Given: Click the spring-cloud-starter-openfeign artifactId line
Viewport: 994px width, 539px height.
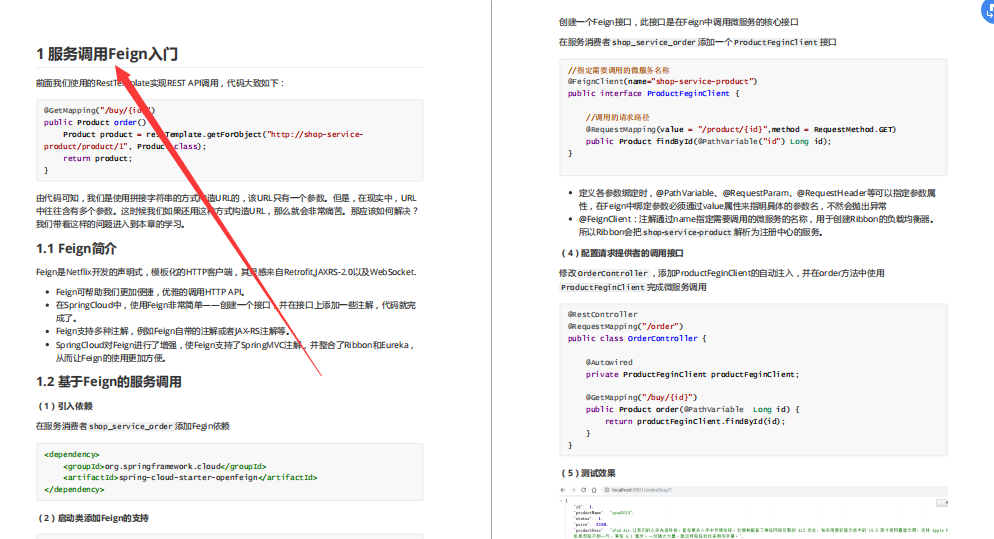Looking at the screenshot, I should [x=190, y=477].
